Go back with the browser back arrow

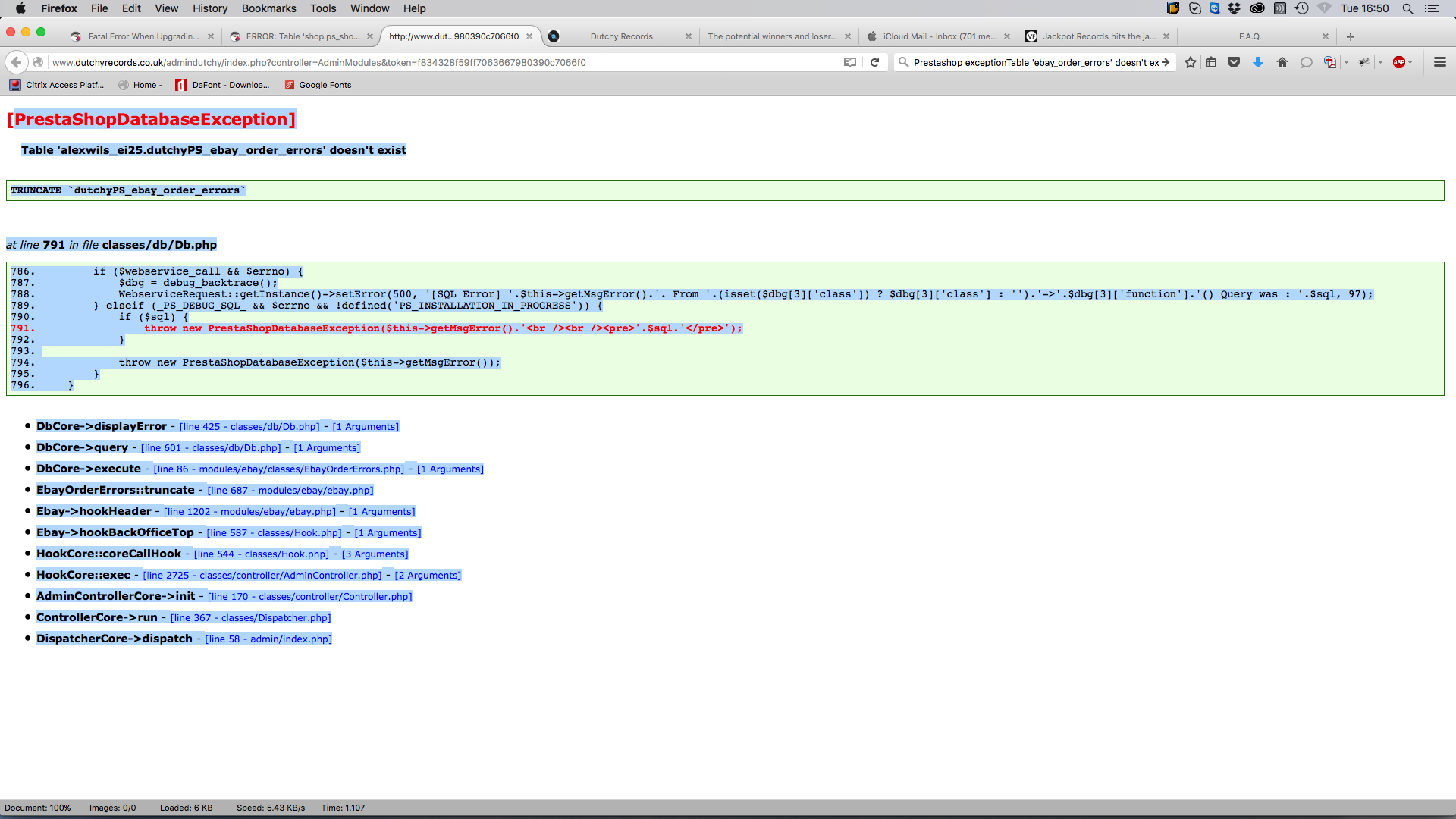[x=17, y=62]
